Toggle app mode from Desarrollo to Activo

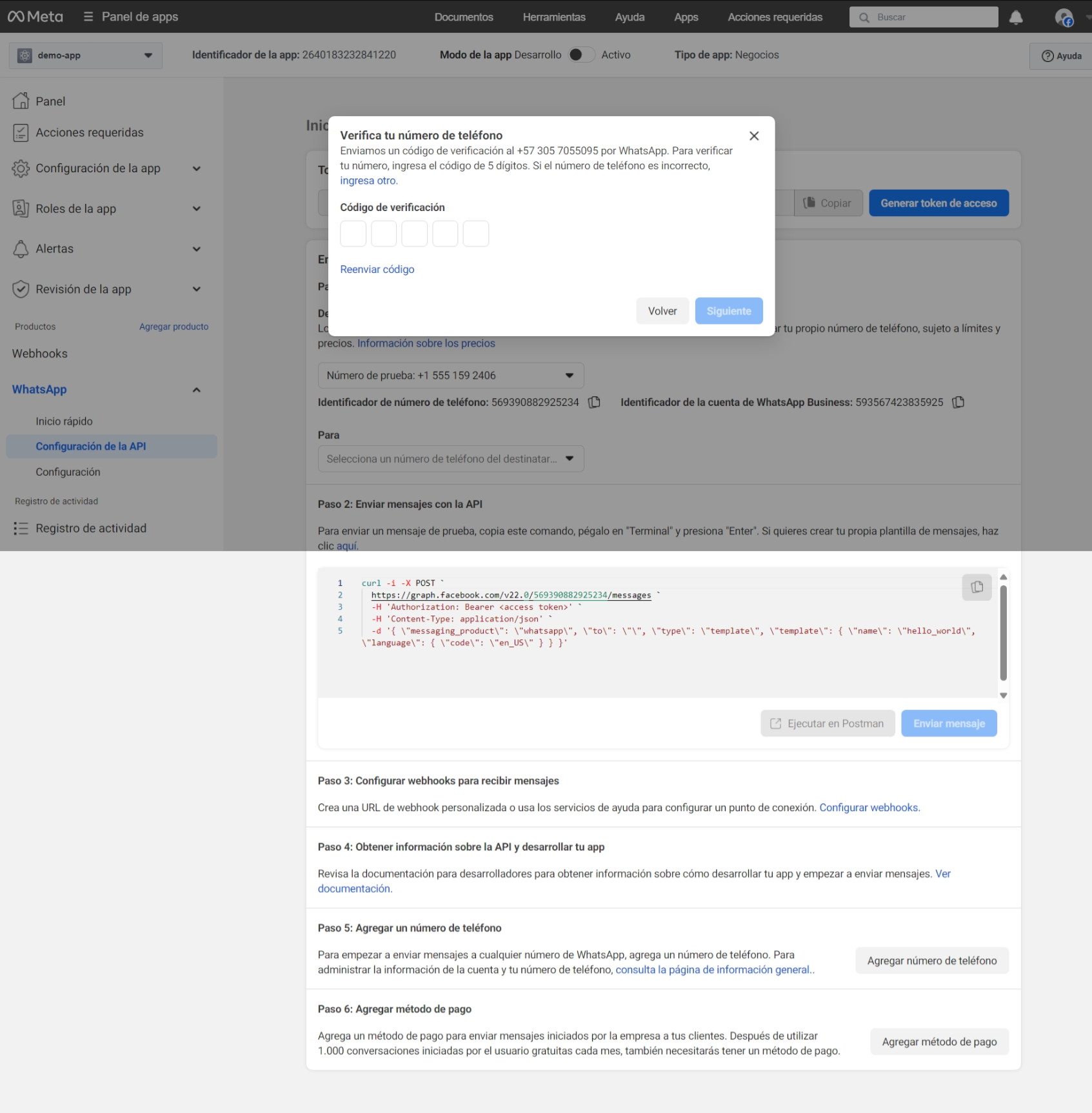(x=581, y=55)
